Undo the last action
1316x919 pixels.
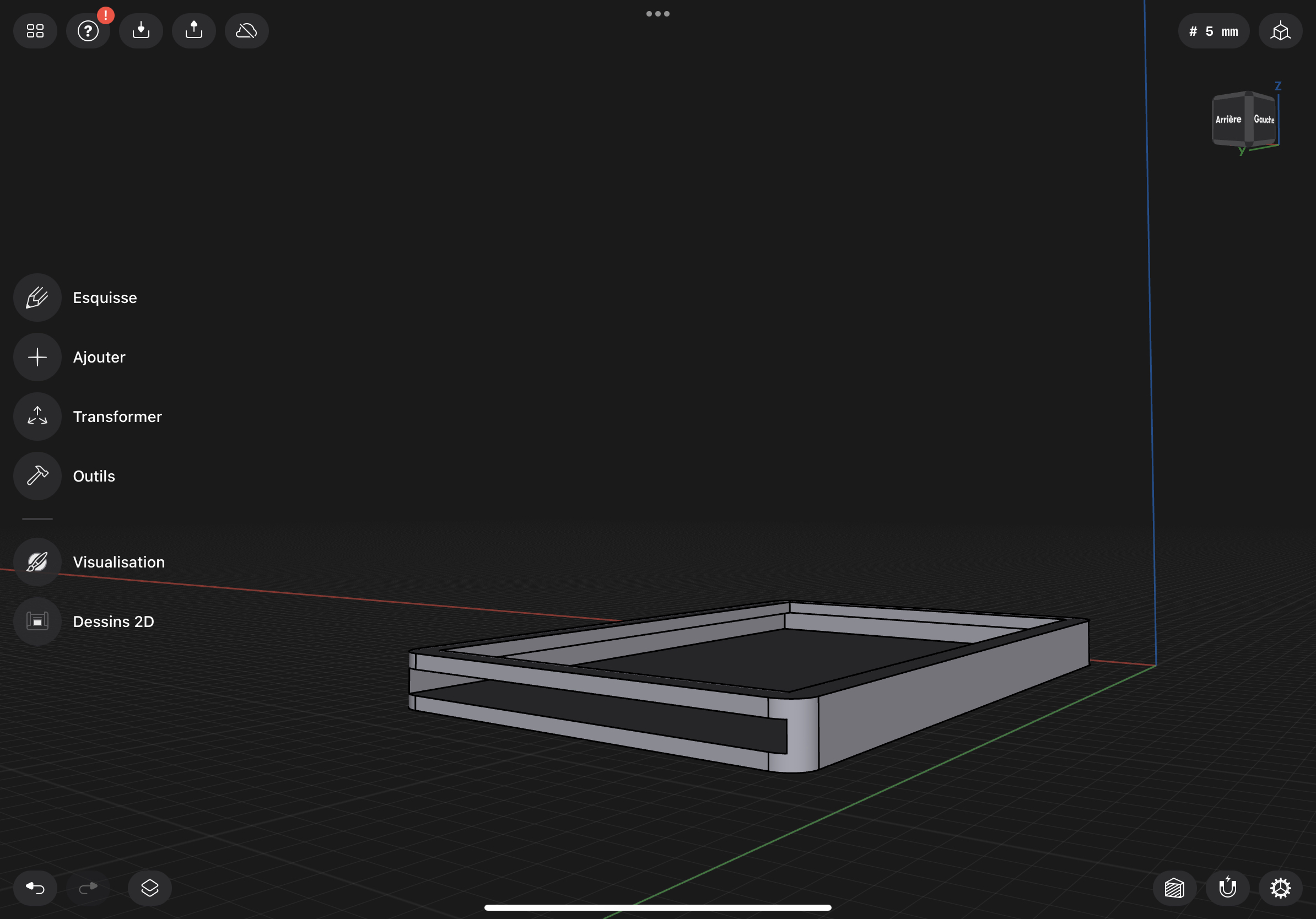pos(35,888)
